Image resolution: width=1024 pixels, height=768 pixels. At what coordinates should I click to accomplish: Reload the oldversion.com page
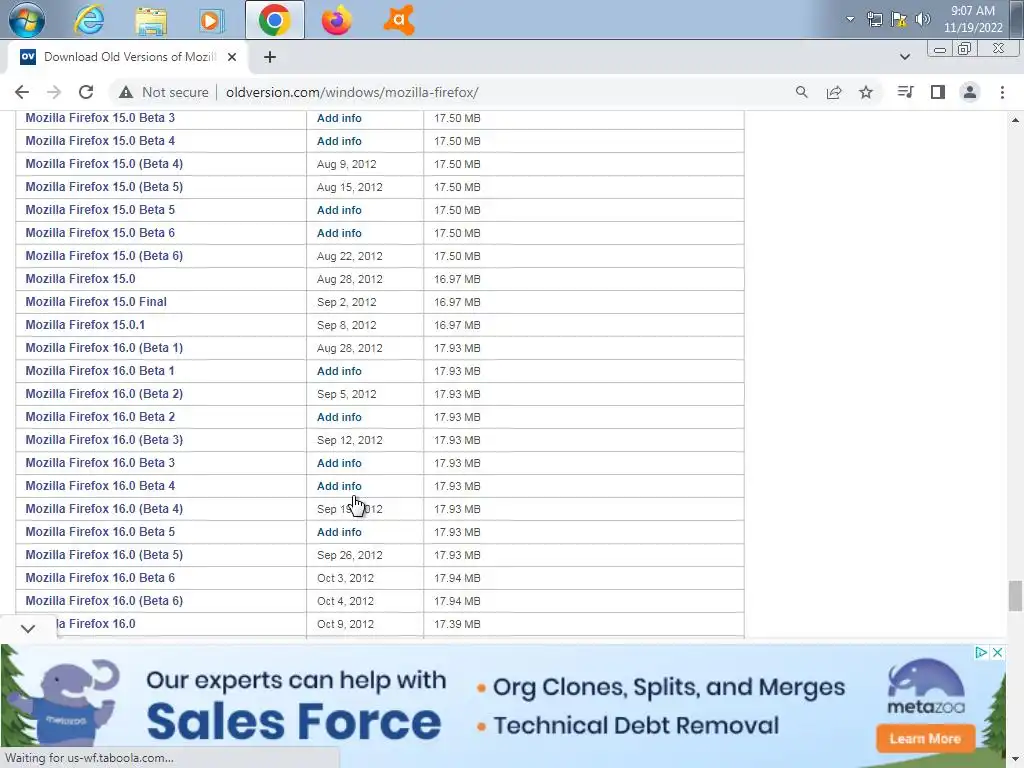click(86, 92)
